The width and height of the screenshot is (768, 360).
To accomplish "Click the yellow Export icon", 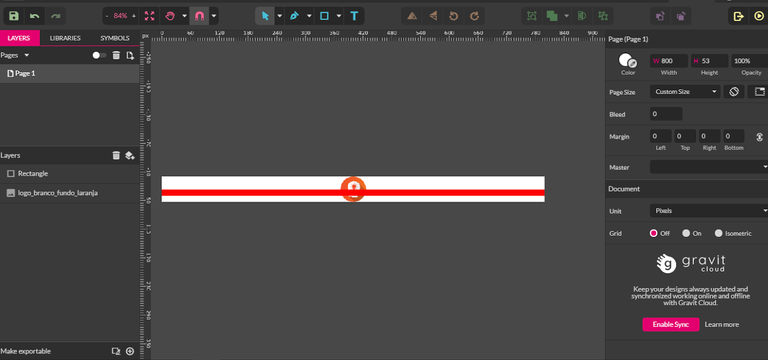I will (738, 16).
